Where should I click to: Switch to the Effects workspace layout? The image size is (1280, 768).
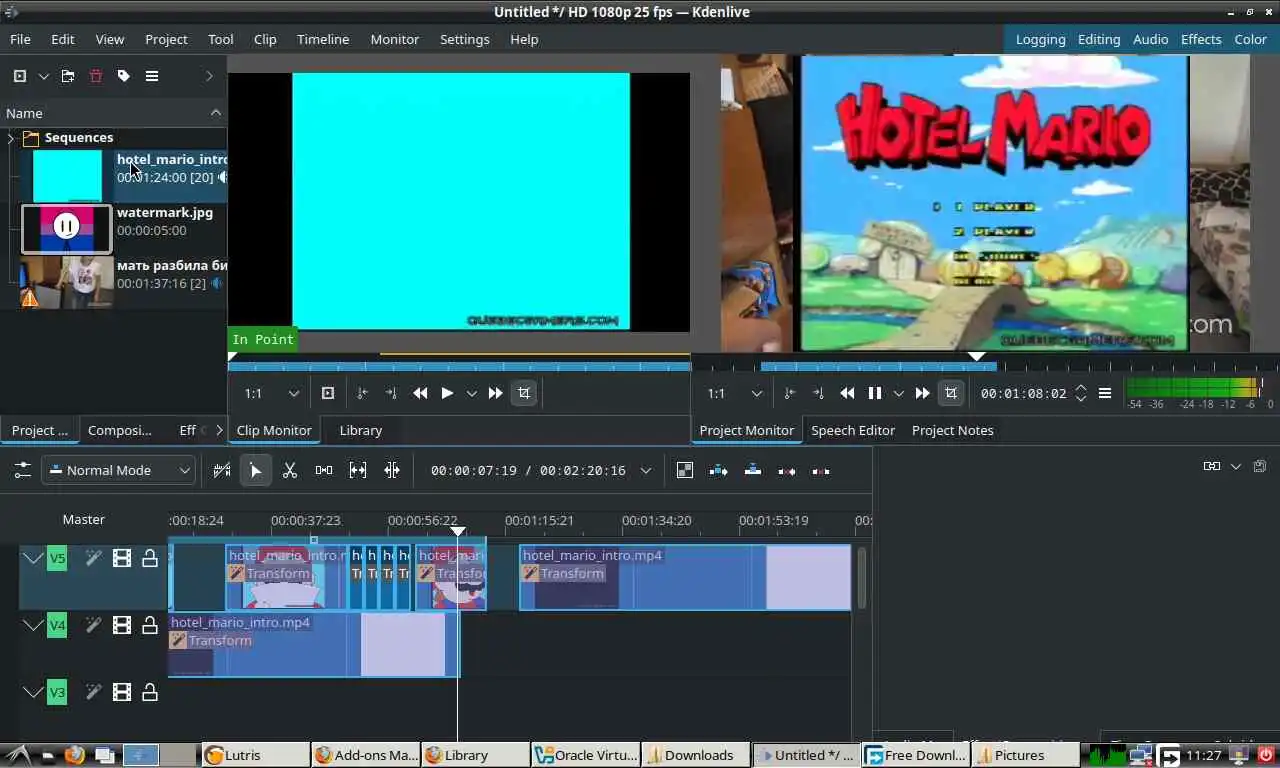click(x=1201, y=39)
